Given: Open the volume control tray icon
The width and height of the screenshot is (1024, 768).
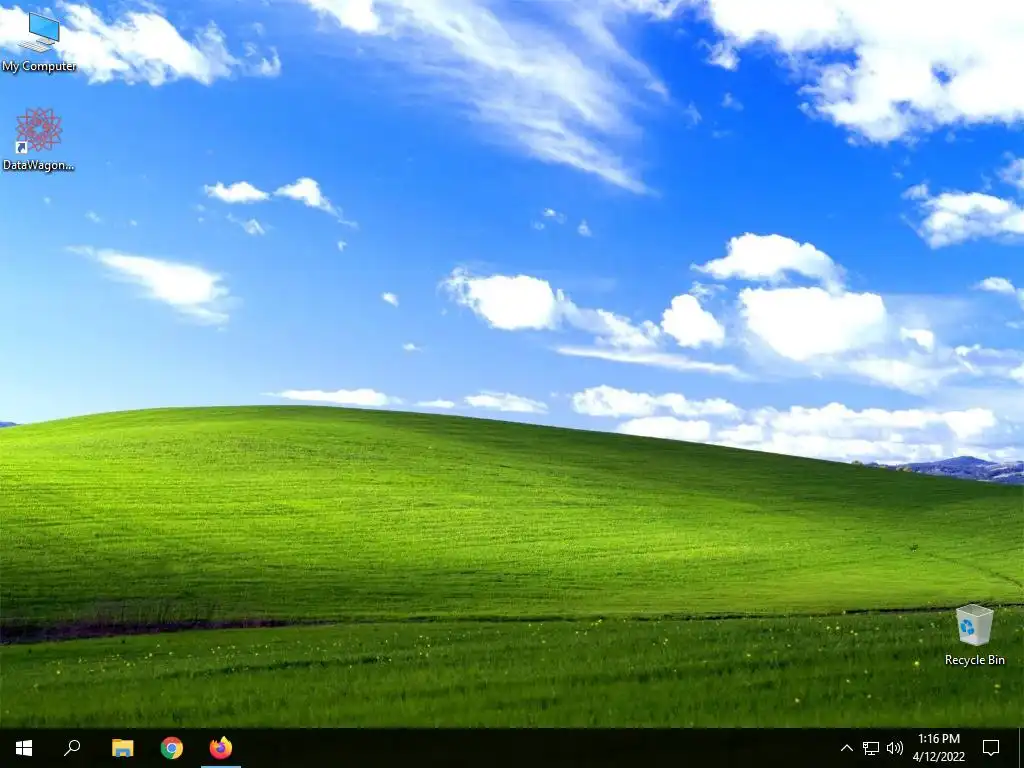Looking at the screenshot, I should (895, 748).
